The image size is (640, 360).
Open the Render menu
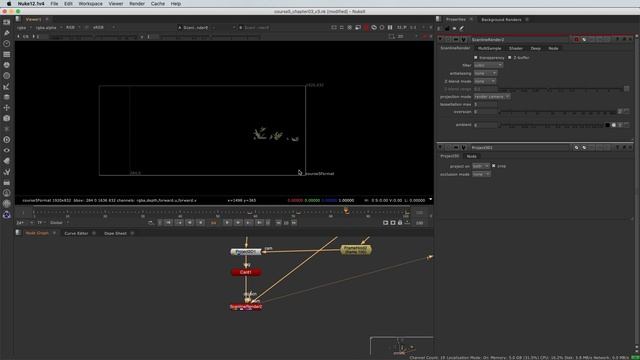(137, 4)
